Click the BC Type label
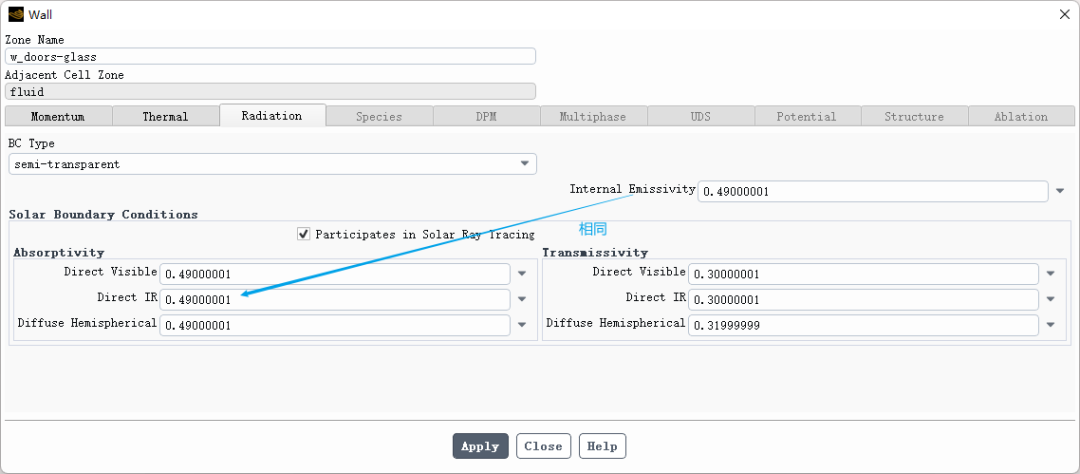This screenshot has height=474, width=1080. tap(31, 143)
